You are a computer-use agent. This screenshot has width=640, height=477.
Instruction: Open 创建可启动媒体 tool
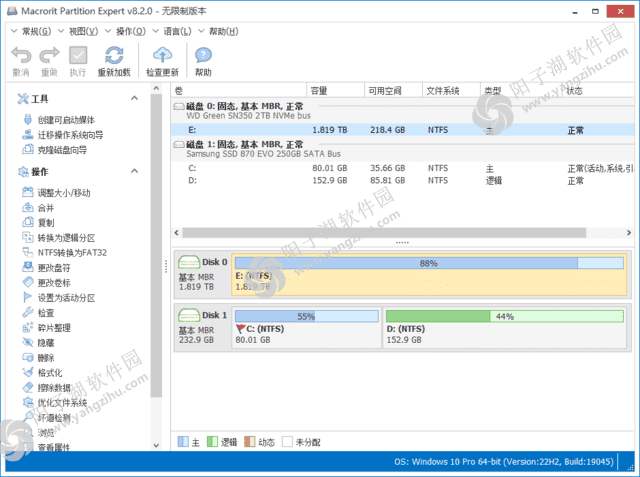(x=66, y=120)
